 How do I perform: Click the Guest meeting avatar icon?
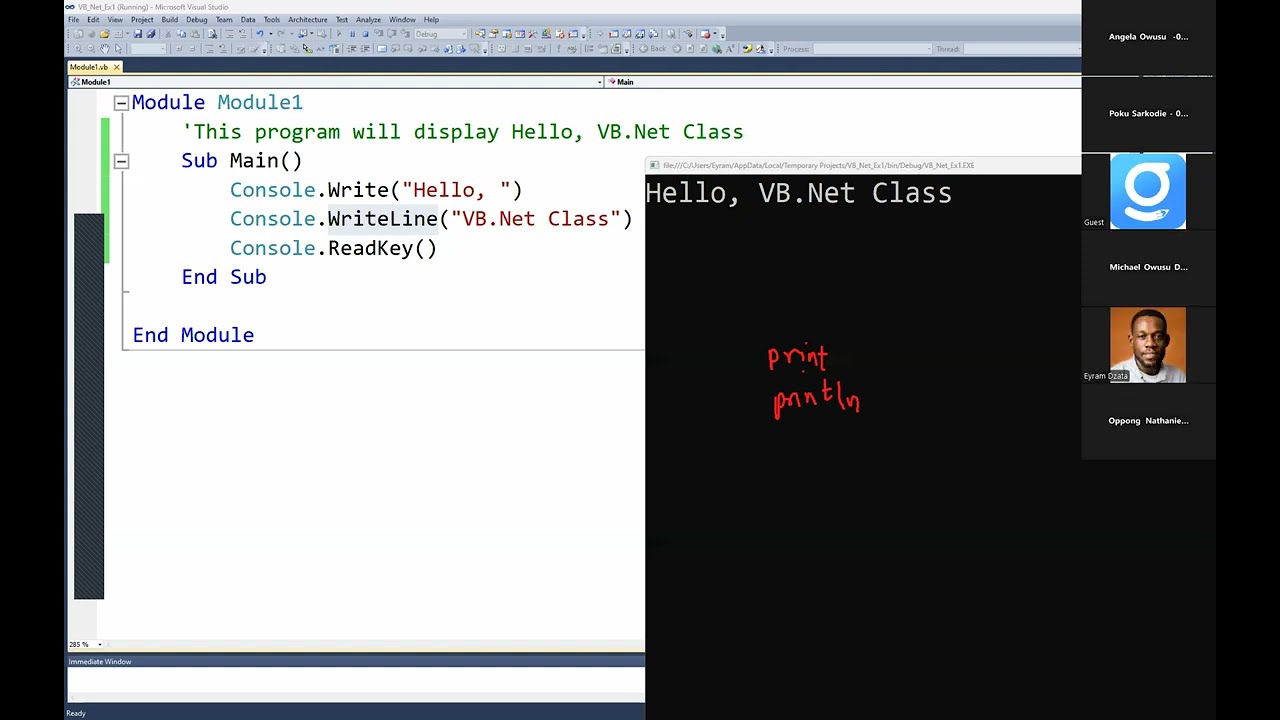(1148, 191)
